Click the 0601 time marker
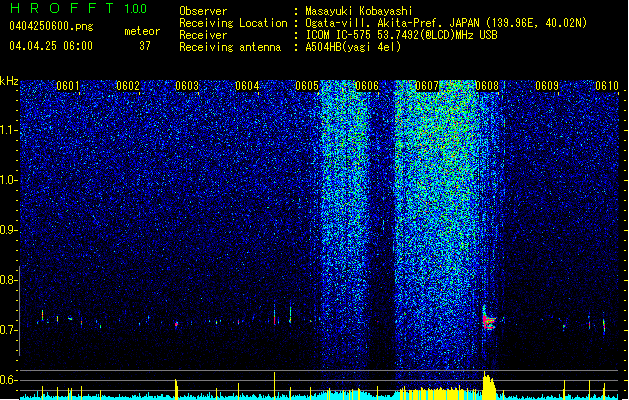Viewport: 629px width, 400px height. tap(68, 86)
